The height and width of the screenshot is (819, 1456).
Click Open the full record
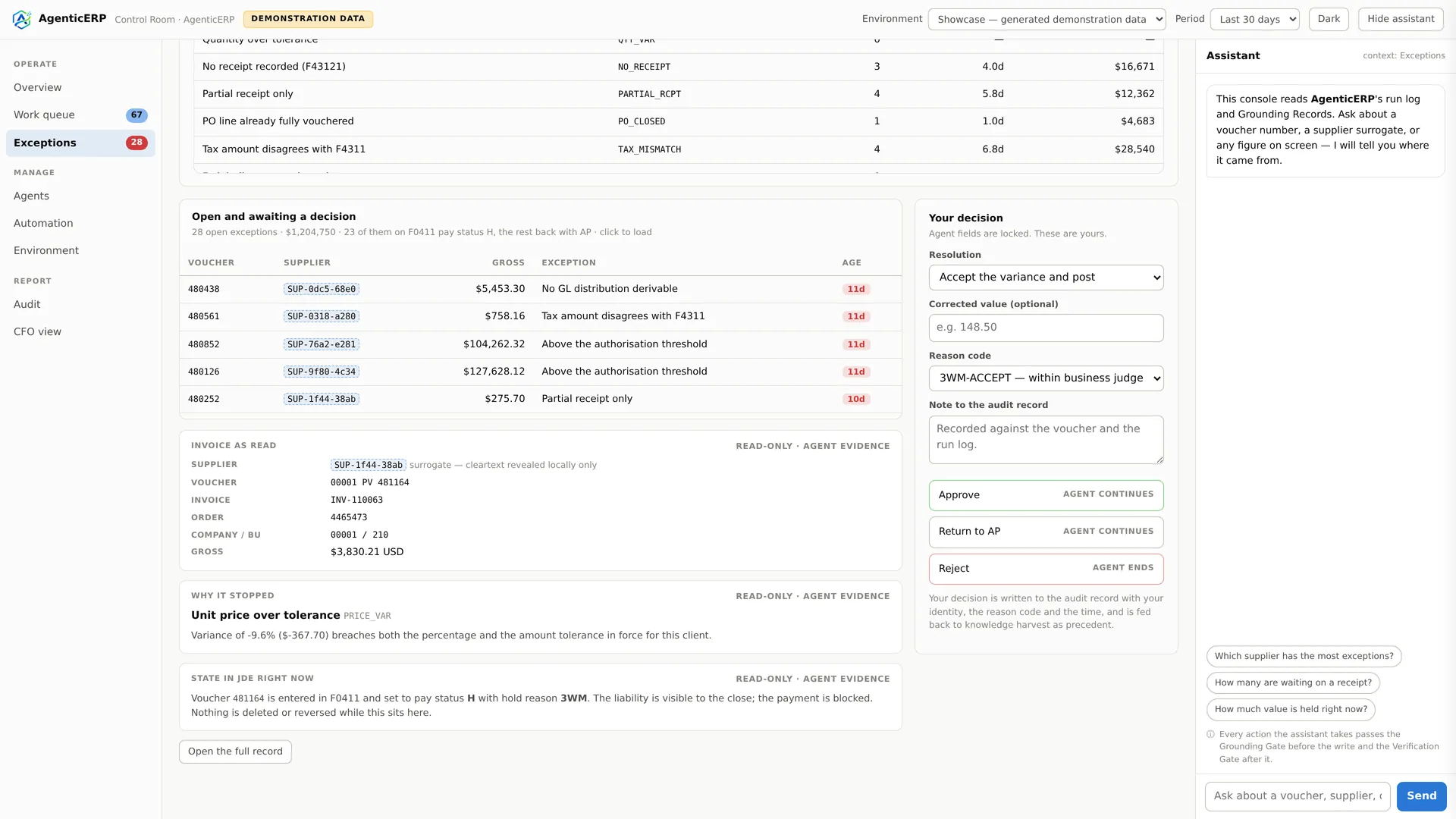pos(235,752)
